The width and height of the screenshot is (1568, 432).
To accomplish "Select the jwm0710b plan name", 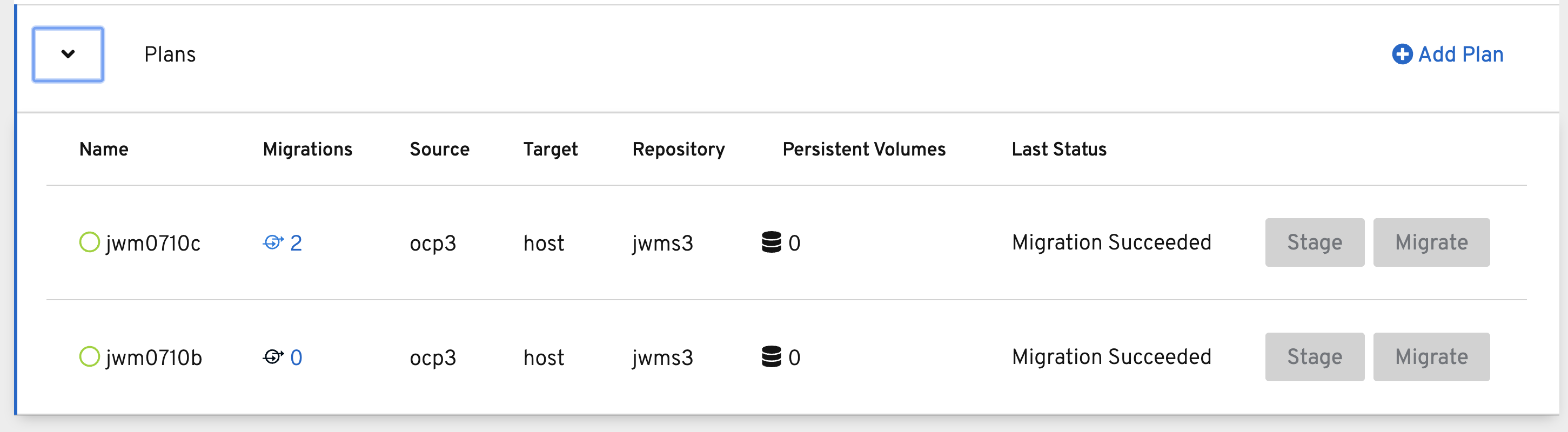I will pyautogui.click(x=153, y=358).
